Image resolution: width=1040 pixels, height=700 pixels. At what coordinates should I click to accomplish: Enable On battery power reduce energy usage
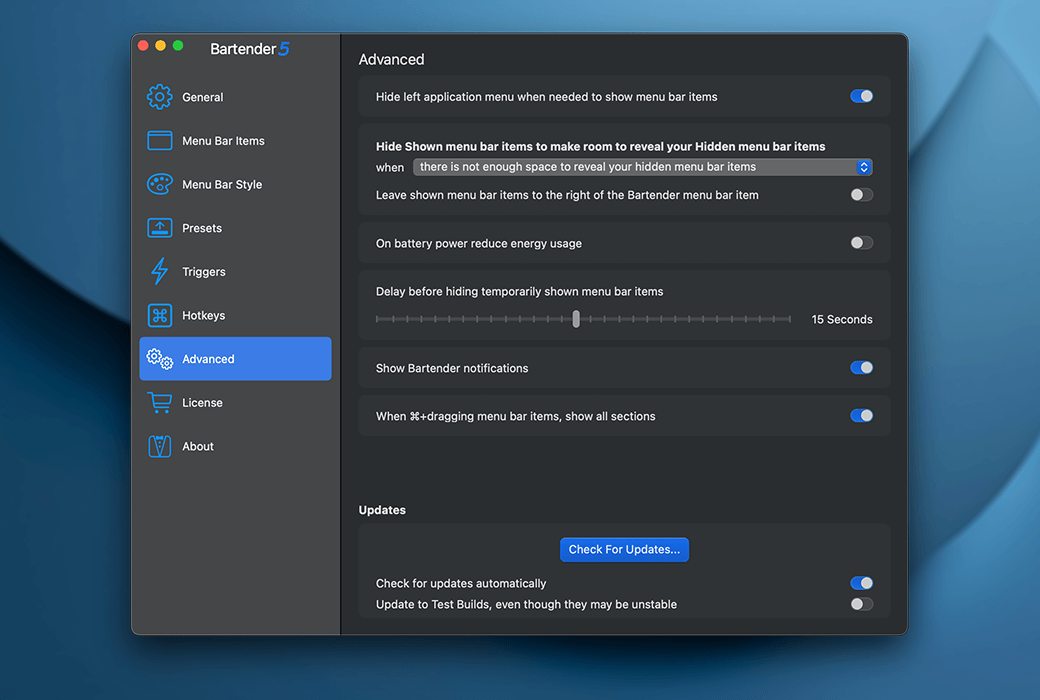pos(861,243)
